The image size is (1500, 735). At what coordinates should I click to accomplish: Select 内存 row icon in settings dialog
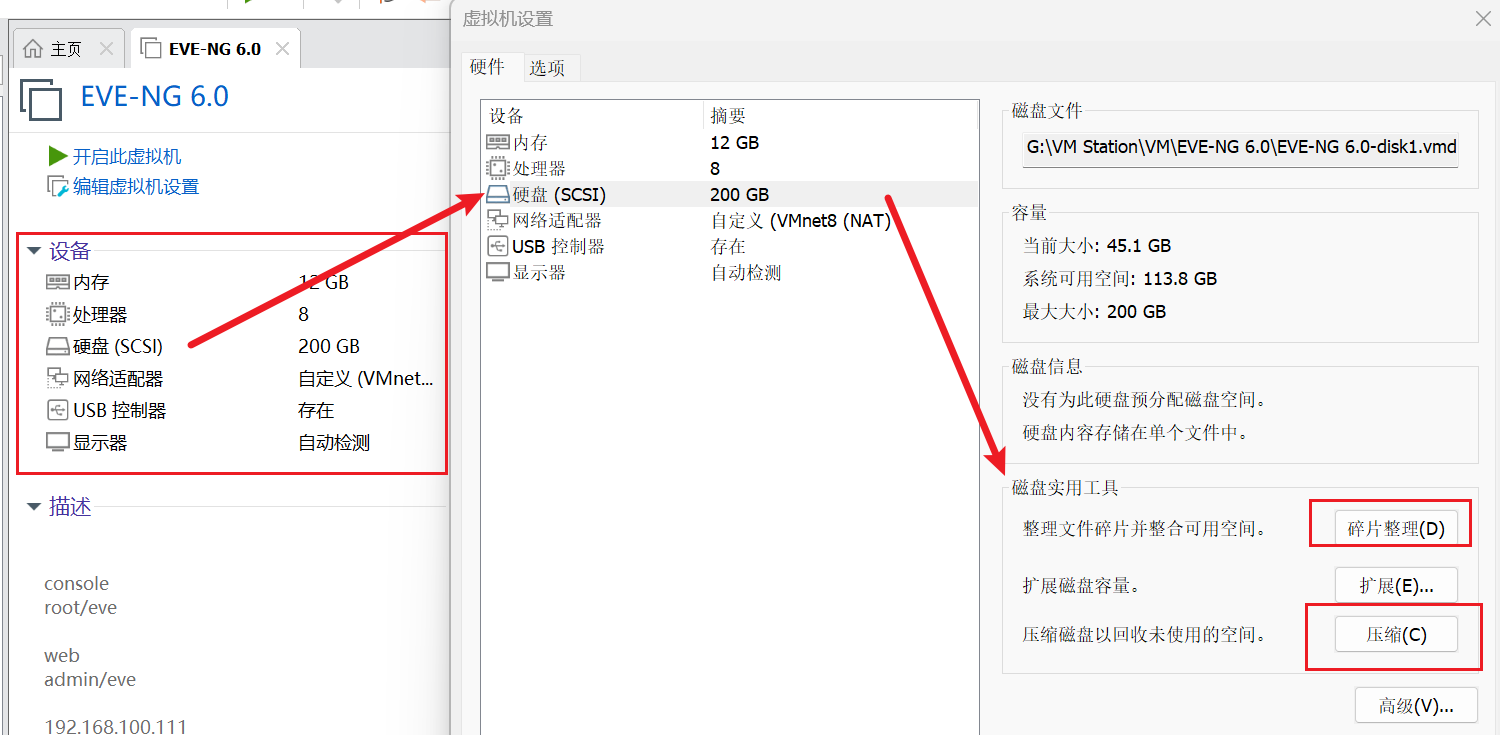click(497, 142)
